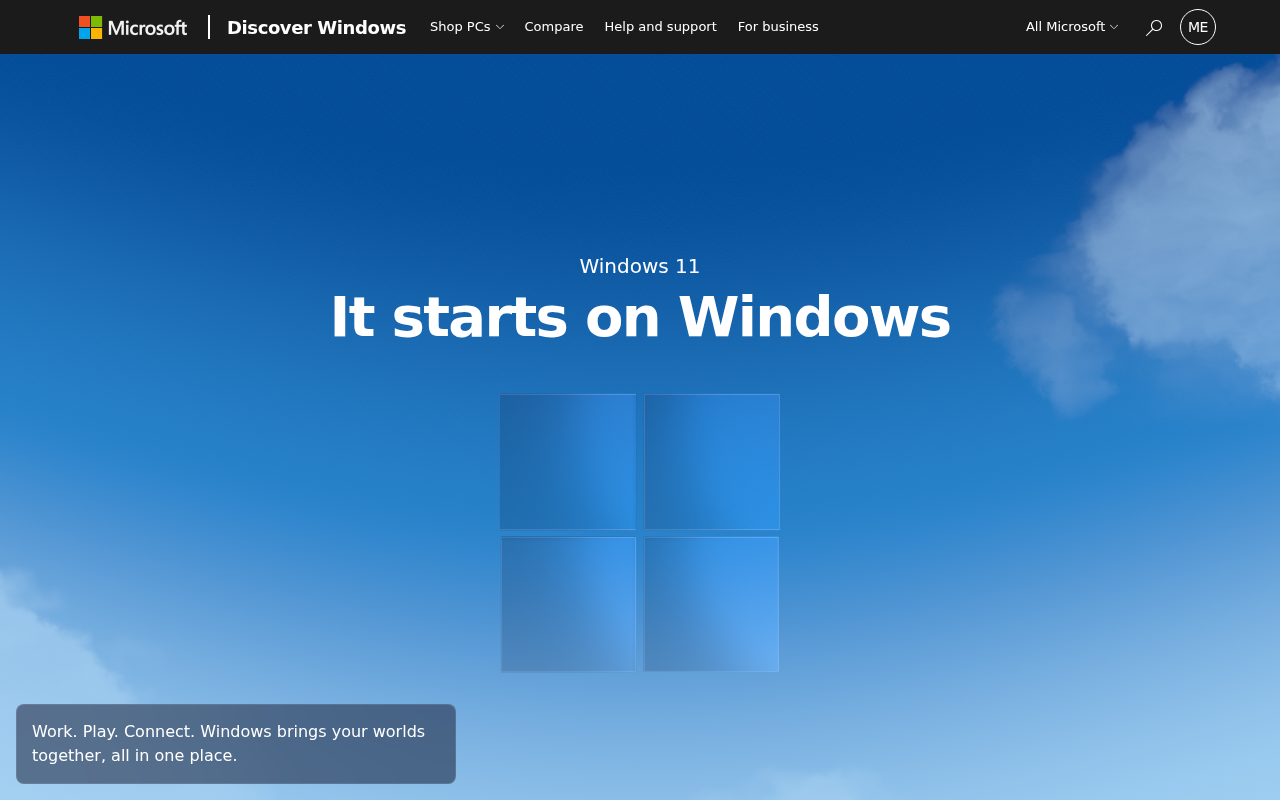The height and width of the screenshot is (800, 1280).
Task: Open the Compare menu item
Action: pos(554,27)
